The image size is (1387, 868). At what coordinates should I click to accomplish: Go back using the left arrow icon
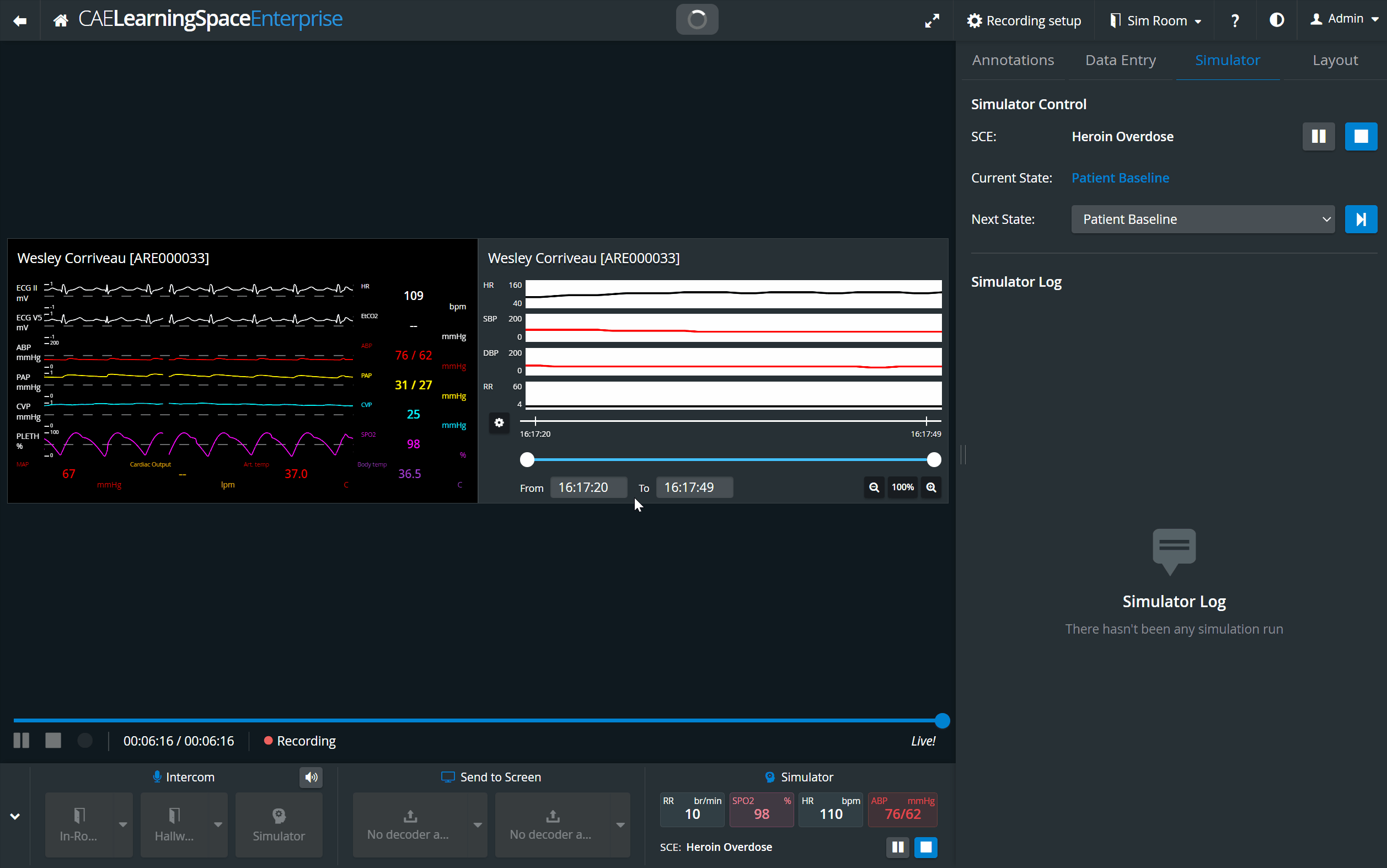[x=20, y=20]
